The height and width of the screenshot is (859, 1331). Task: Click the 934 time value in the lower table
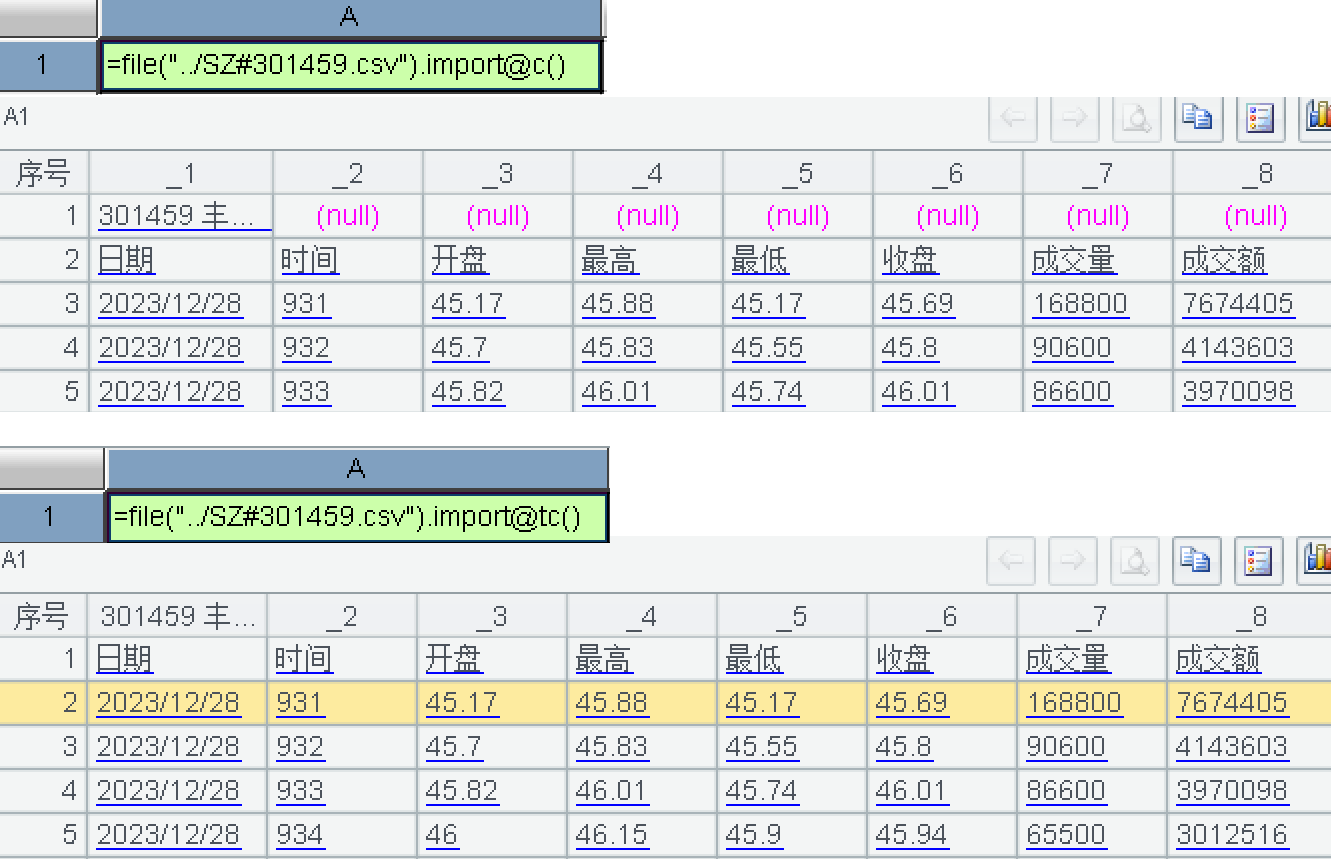click(x=300, y=835)
